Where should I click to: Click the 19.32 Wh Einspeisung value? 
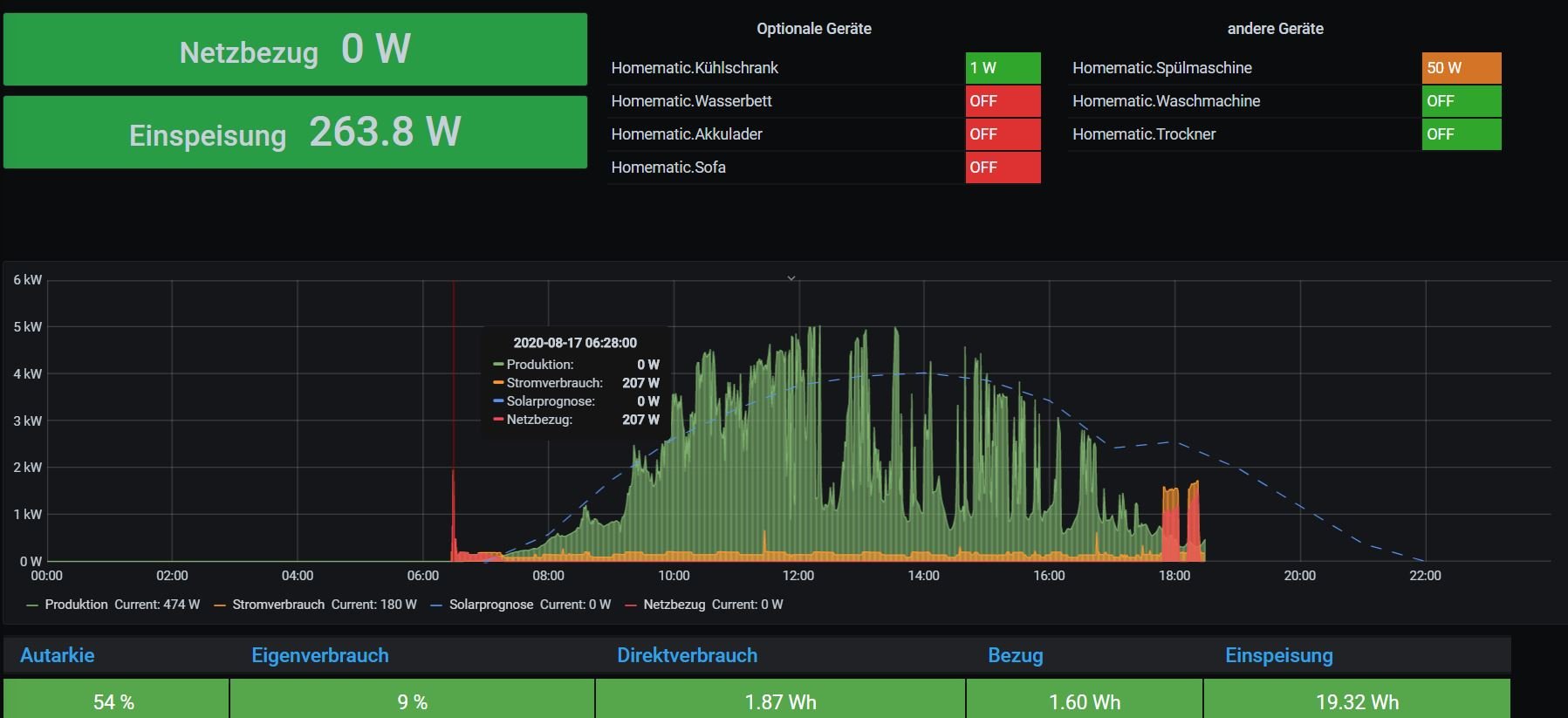[x=1357, y=702]
